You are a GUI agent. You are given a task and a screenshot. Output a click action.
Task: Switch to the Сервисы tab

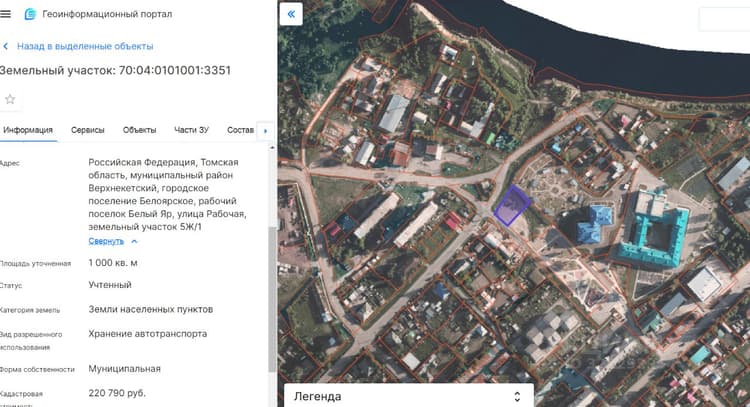point(88,130)
